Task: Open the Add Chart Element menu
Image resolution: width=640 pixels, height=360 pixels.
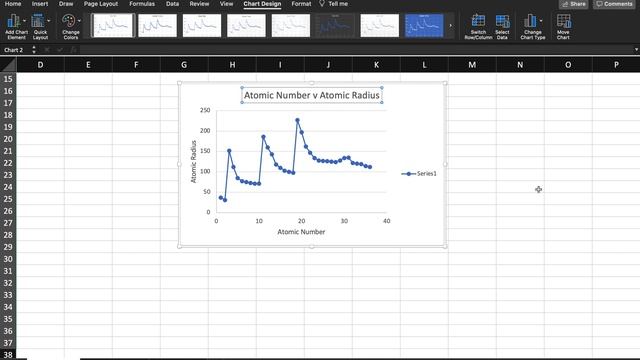Action: [x=16, y=27]
